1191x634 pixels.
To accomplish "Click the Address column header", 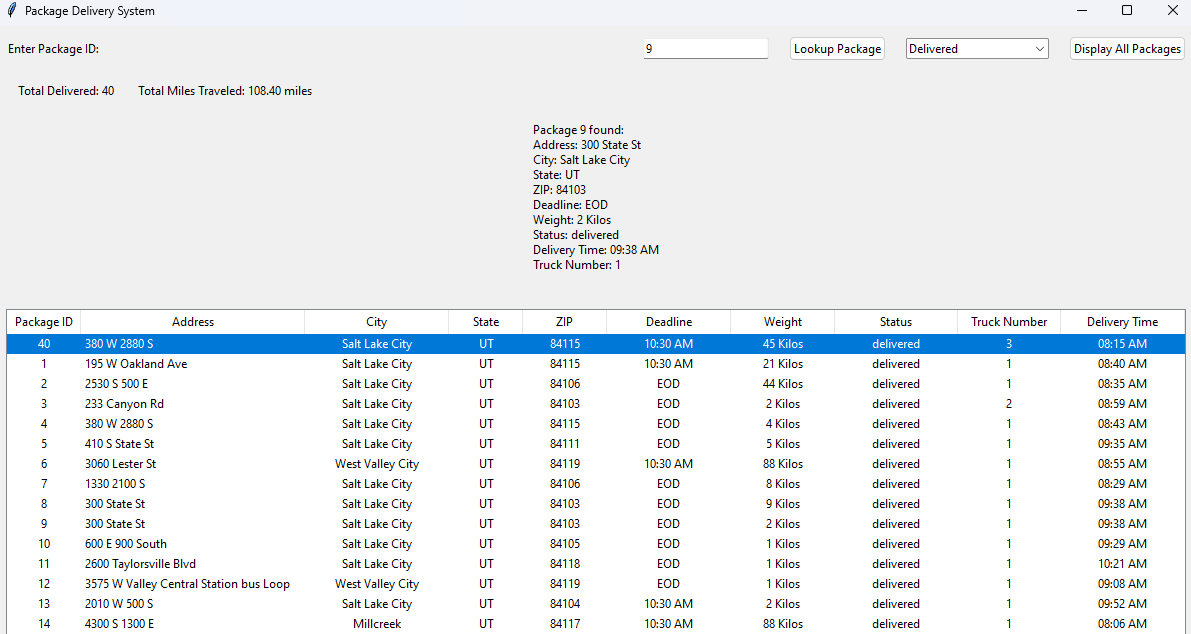I will click(x=192, y=321).
